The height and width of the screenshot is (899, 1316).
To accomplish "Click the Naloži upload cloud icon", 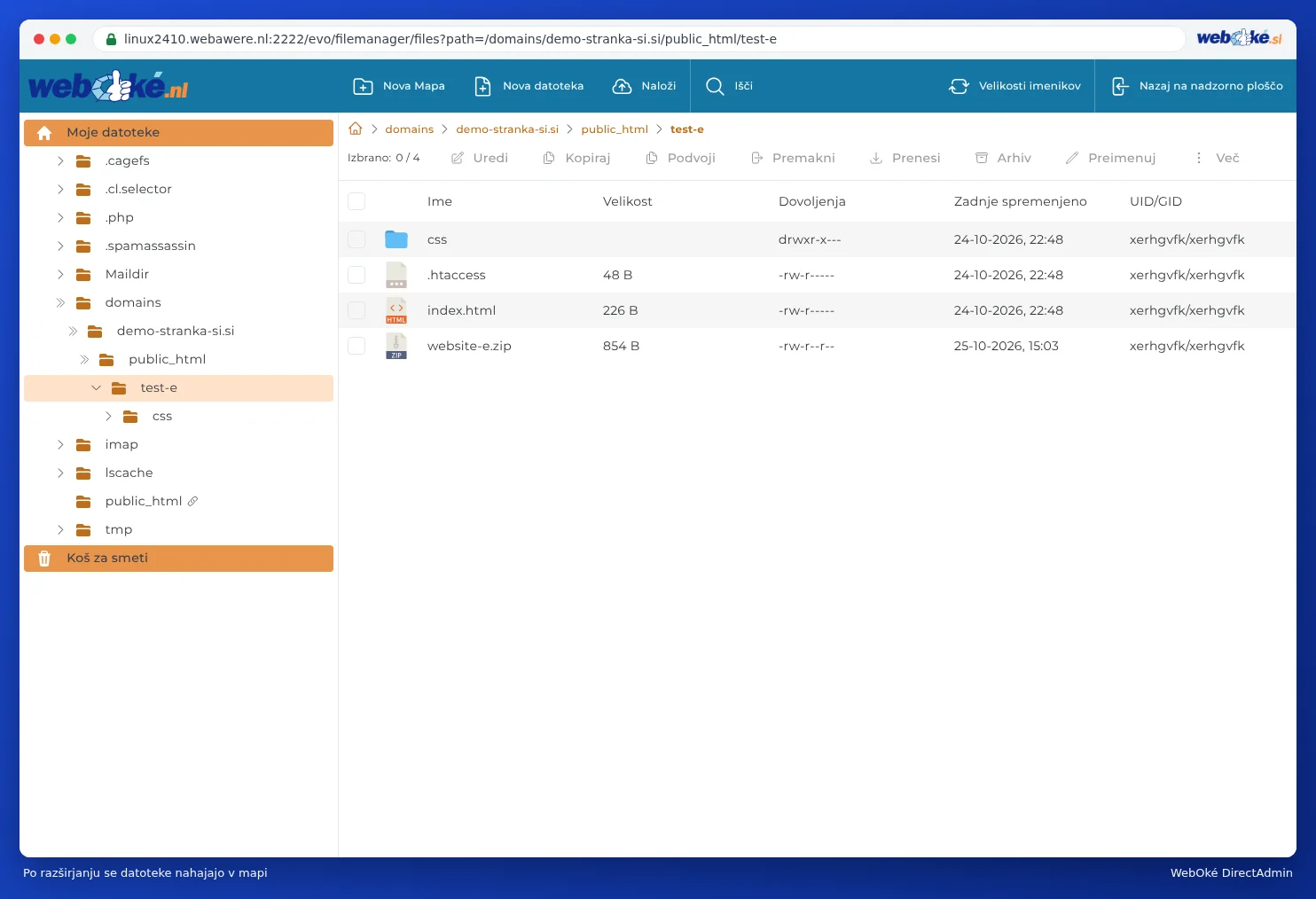I will tap(623, 86).
